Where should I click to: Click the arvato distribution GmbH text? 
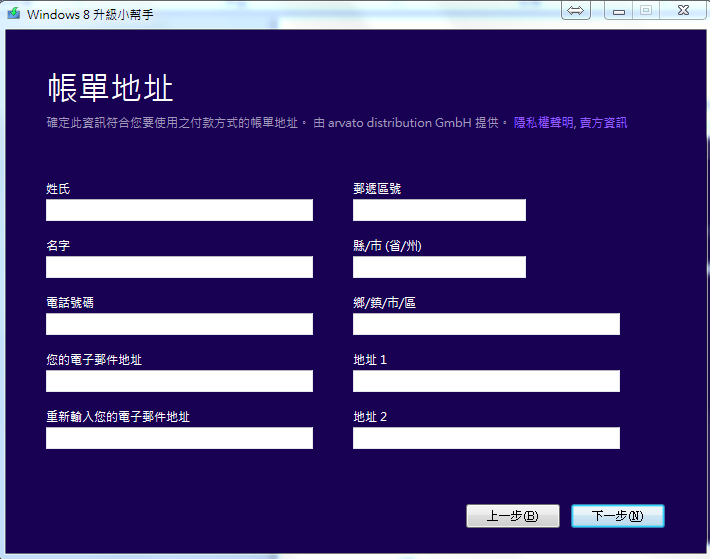point(400,123)
